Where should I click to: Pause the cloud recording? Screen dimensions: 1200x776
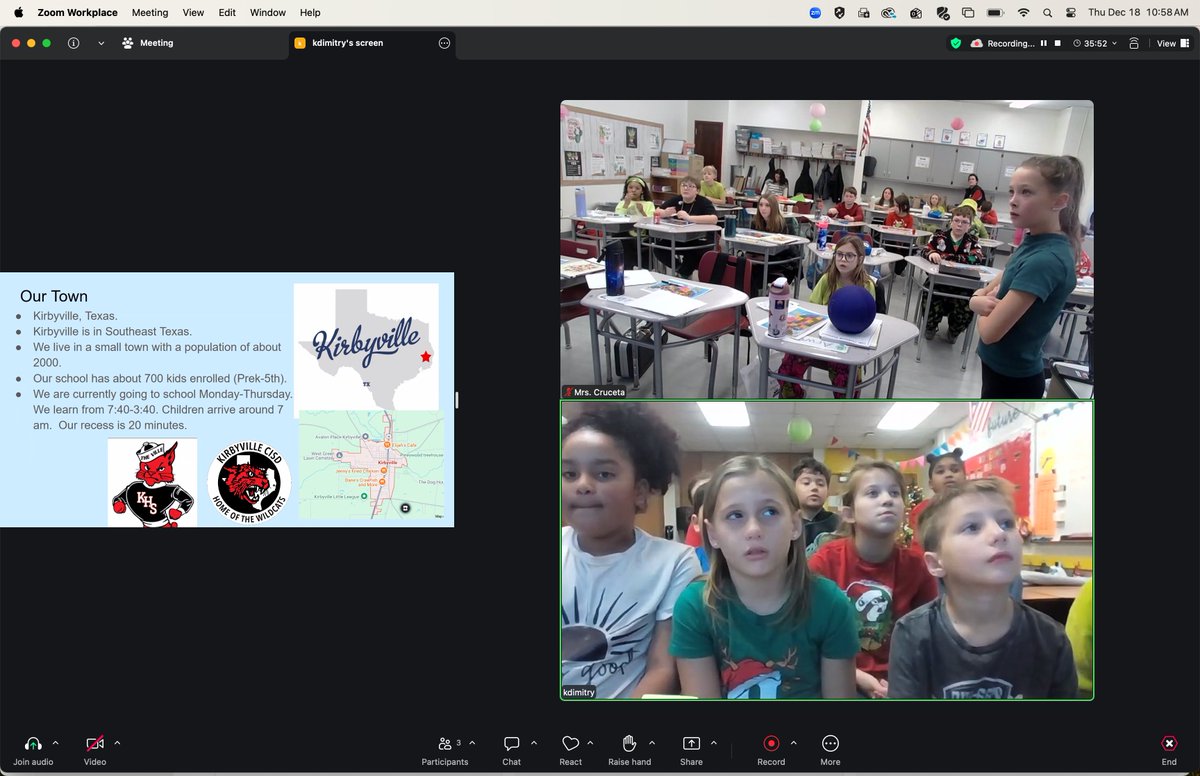click(x=1044, y=43)
